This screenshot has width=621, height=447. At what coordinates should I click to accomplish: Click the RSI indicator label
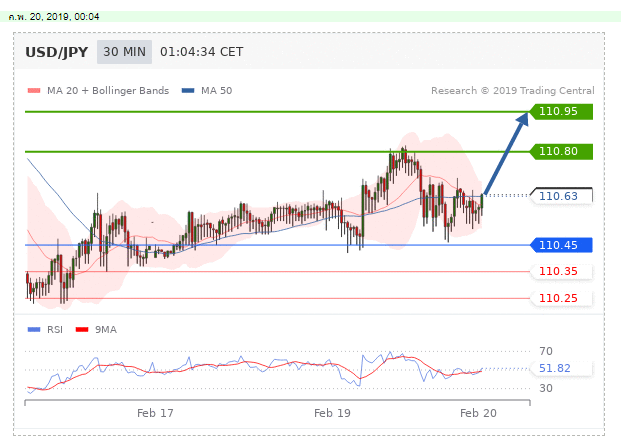55,329
